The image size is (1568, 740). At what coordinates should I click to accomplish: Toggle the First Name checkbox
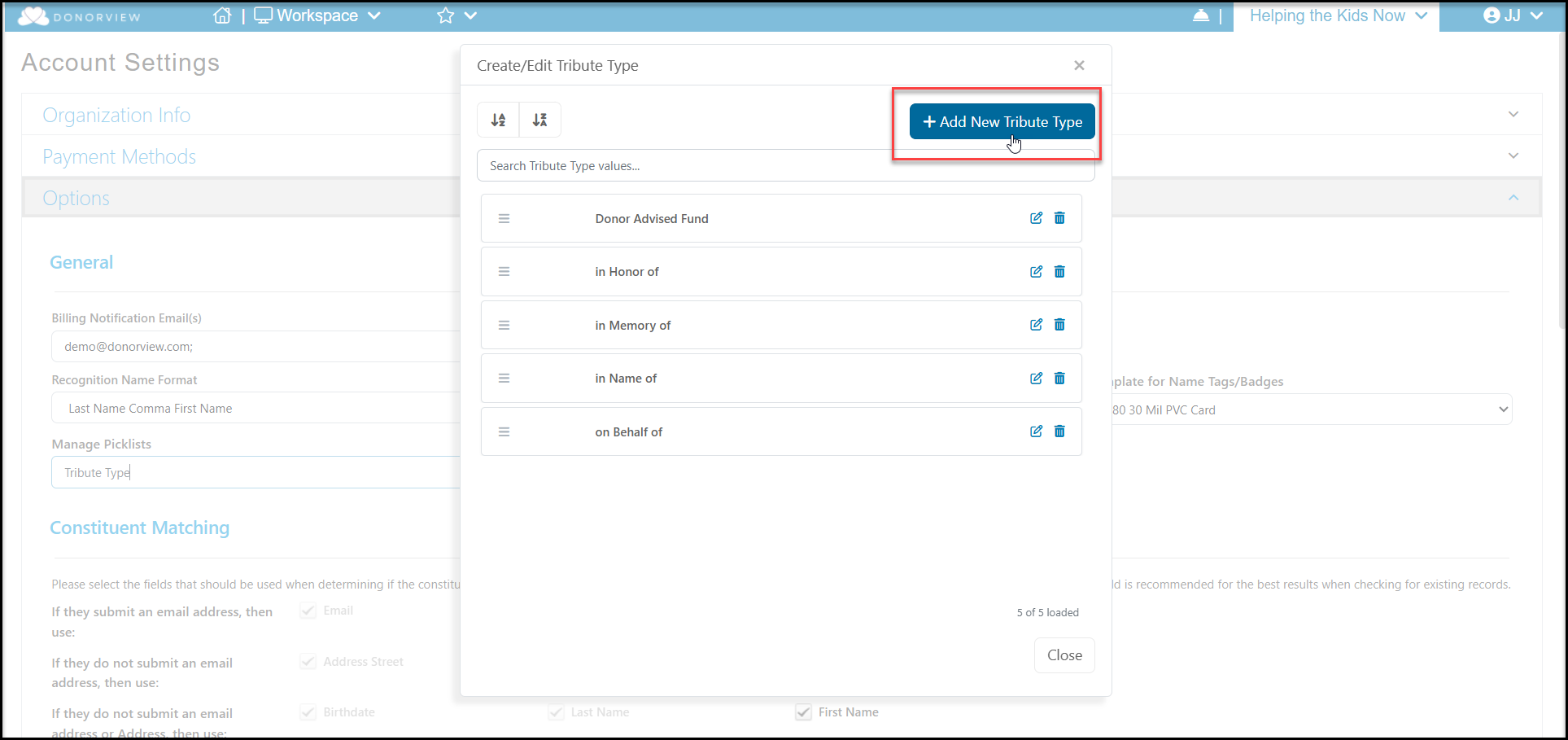803,712
